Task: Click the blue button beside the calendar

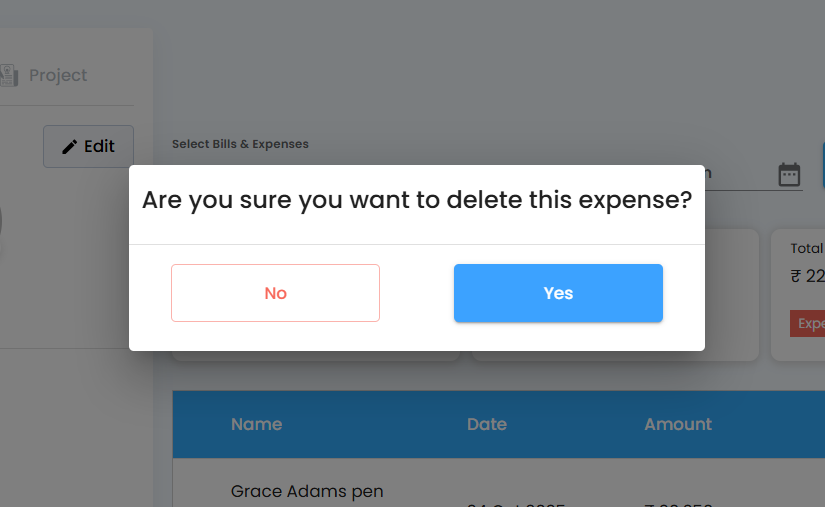Action: tap(822, 166)
